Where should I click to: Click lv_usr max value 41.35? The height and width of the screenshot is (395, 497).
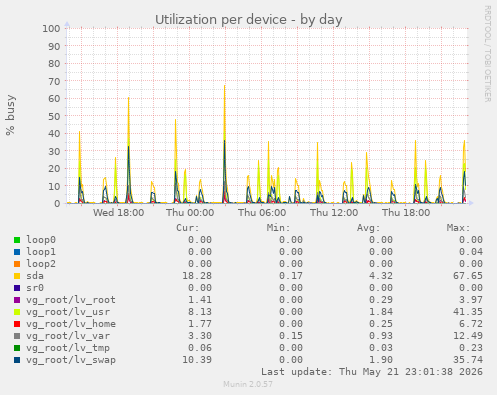coord(468,312)
